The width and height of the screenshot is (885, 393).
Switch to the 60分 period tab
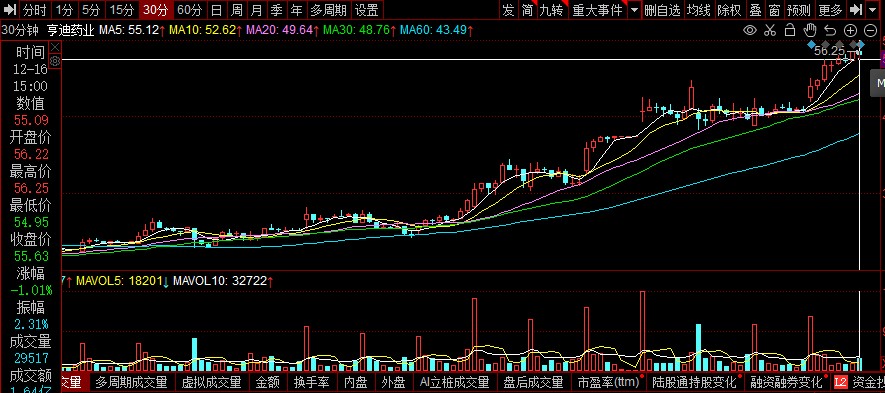pos(189,10)
